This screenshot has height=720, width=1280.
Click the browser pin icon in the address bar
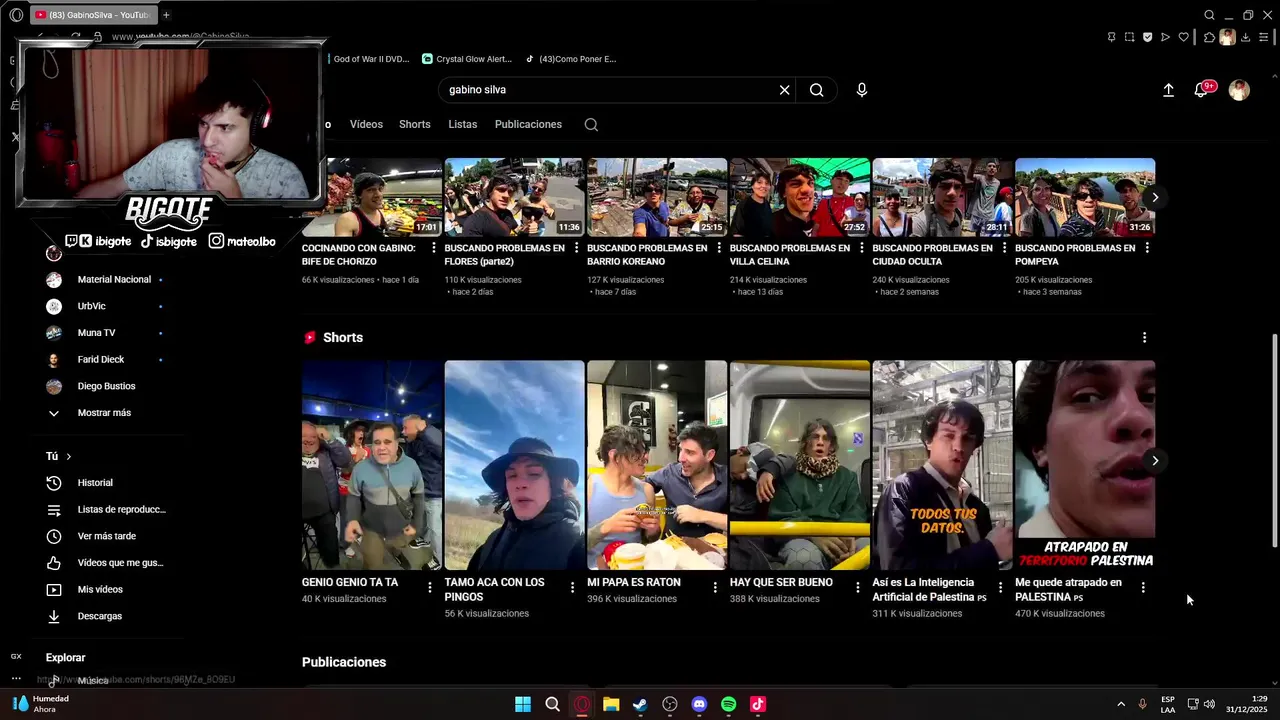(x=1111, y=37)
